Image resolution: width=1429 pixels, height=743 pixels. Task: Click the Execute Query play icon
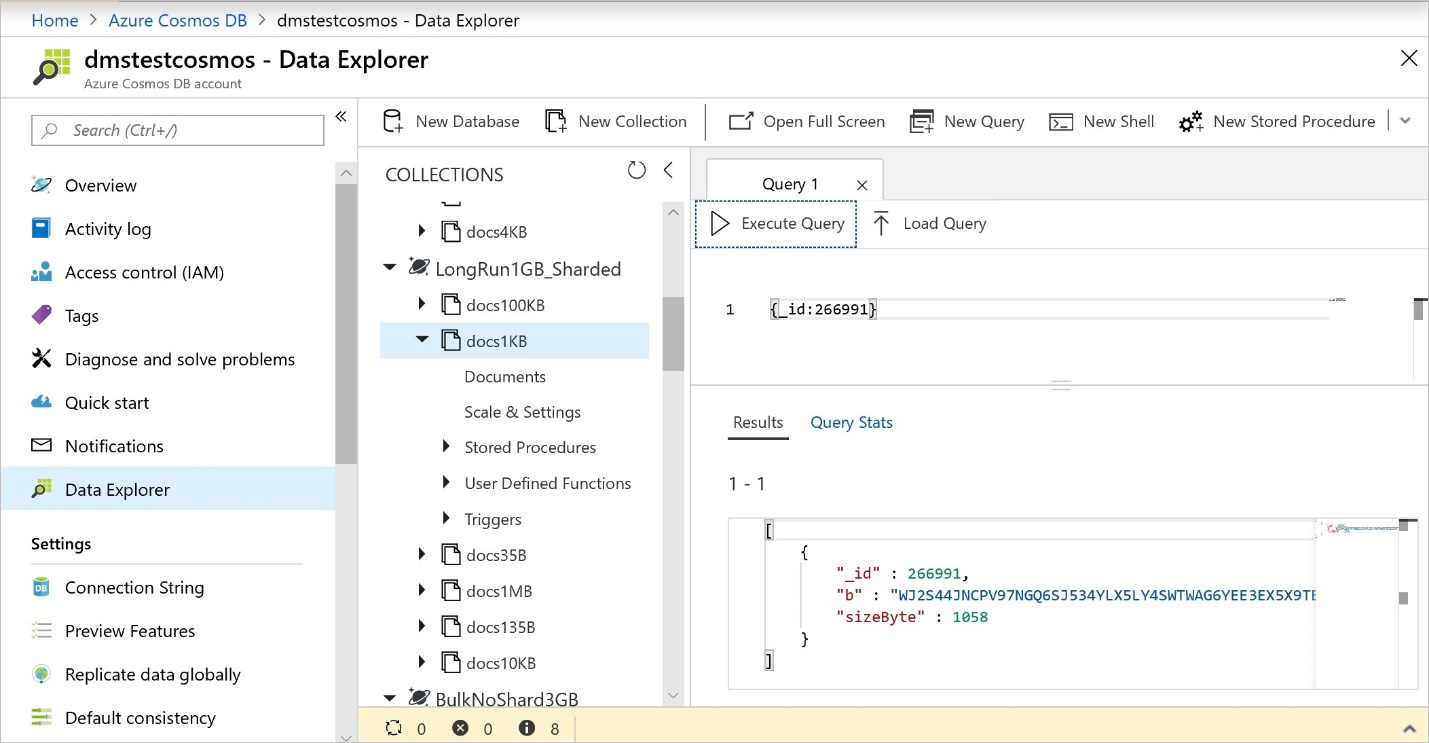(x=719, y=223)
